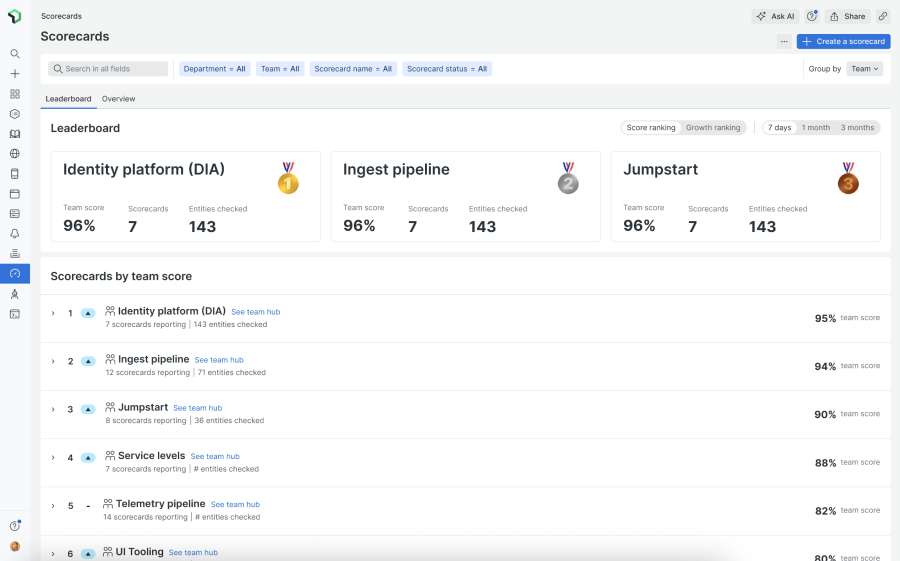
Task: Select the 1 month time range
Action: 816,127
